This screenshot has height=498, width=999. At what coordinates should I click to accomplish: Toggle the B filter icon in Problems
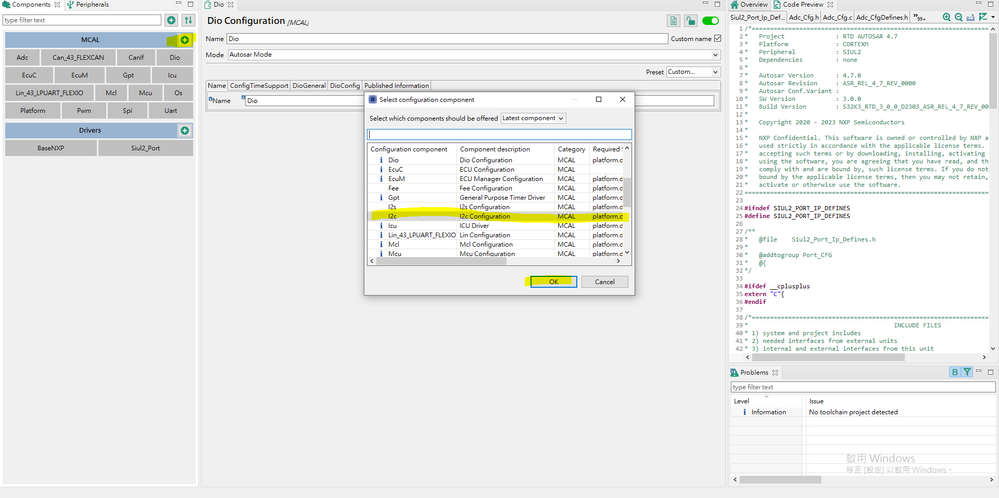[955, 373]
